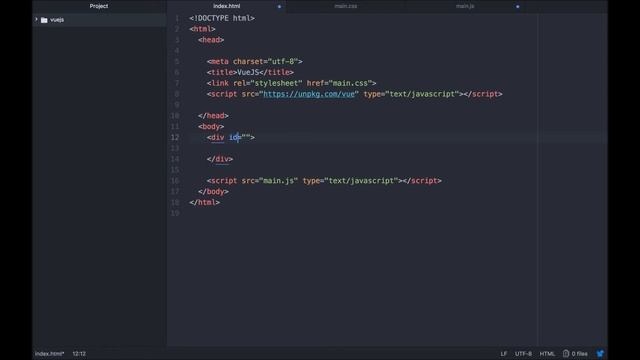Place cursor in the <!DOCTYPE html> line
Screen dimensions: 640x360
click(222, 18)
